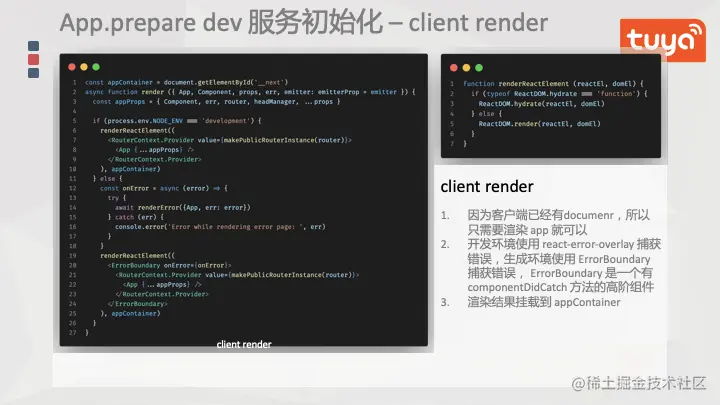
Task: Click code line 19 'renderReactElement(('
Action: [x=137, y=256]
